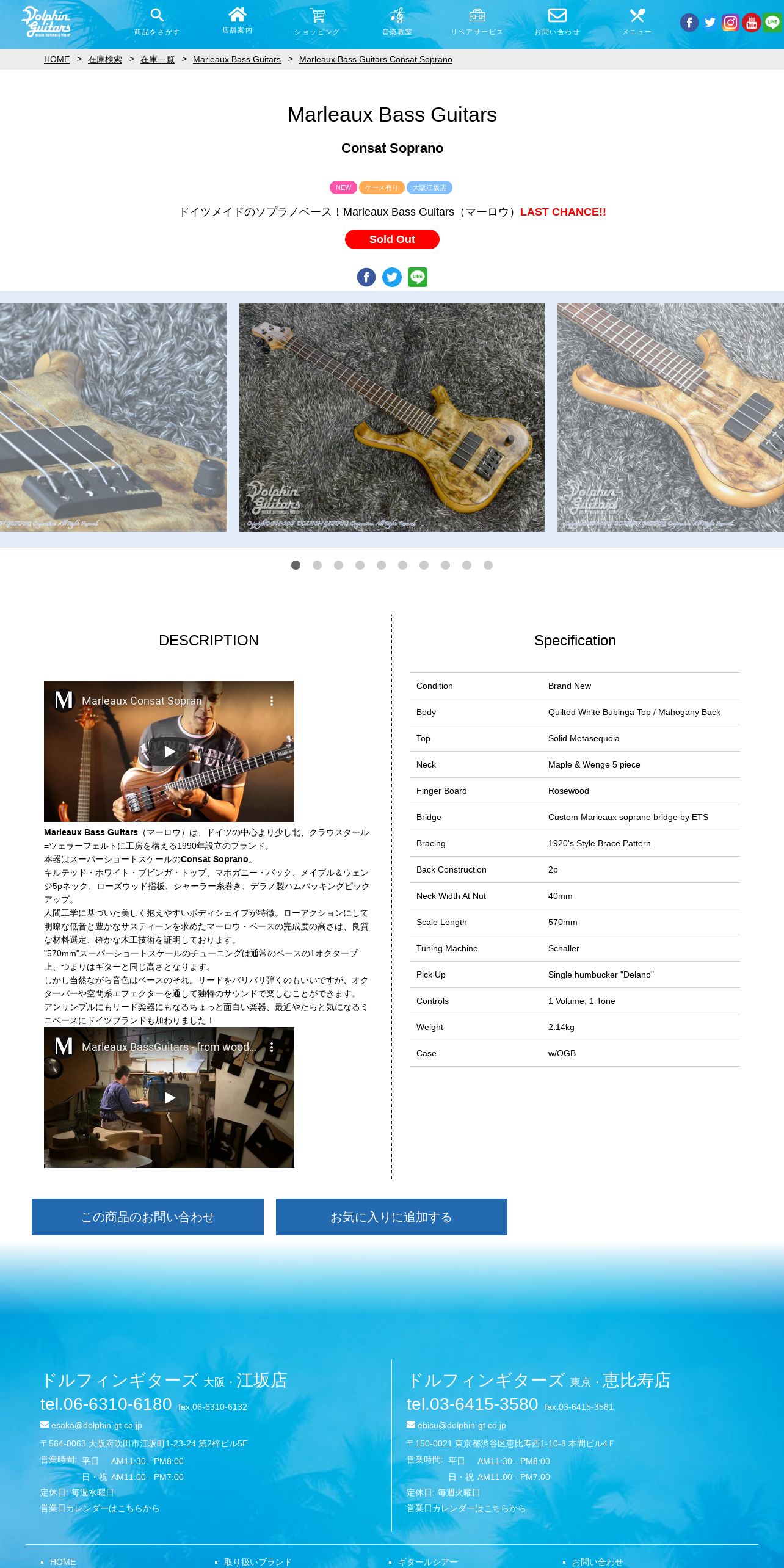The image size is (784, 1568).
Task: Open 在庫検索 breadcrumb link
Action: coord(105,59)
